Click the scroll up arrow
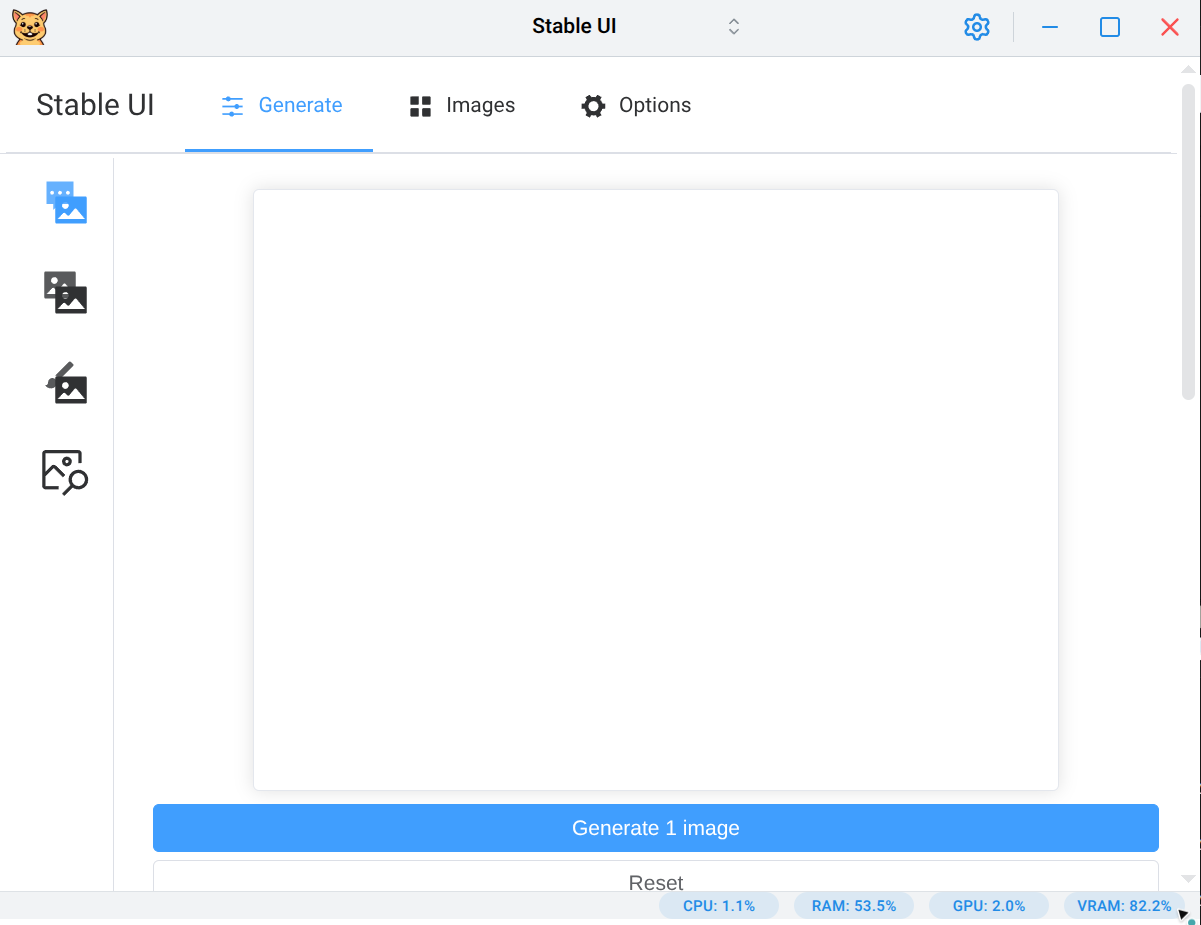The width and height of the screenshot is (1201, 925). (1188, 69)
